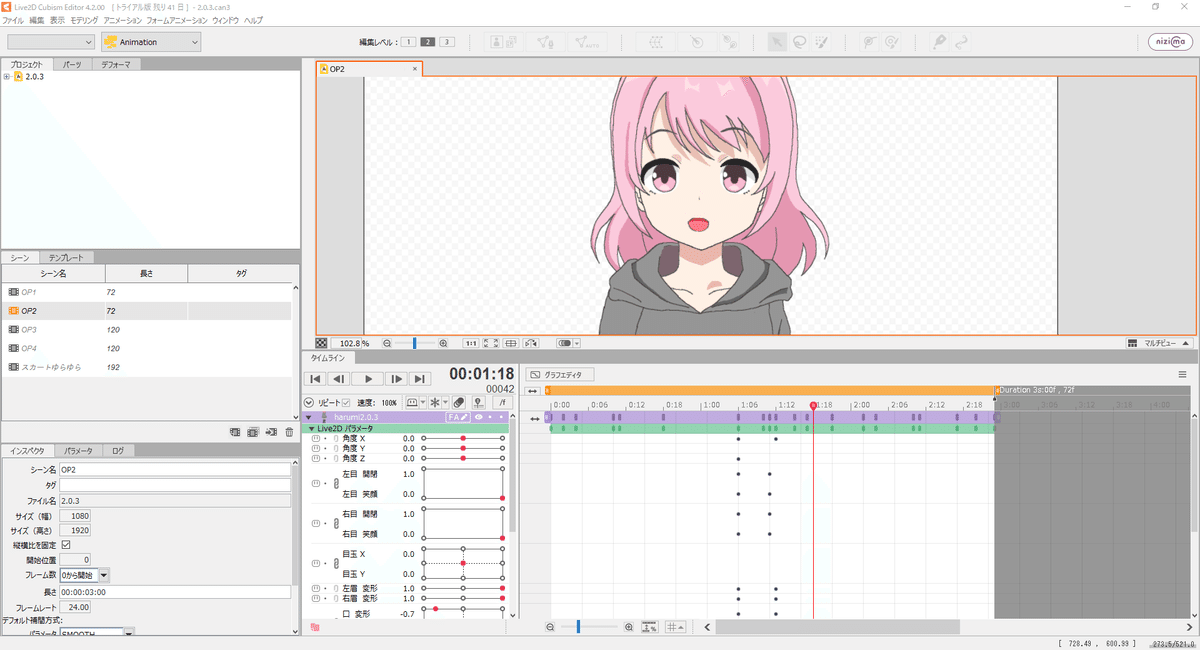Toggle the リピート repeat checkbox

tap(346, 402)
